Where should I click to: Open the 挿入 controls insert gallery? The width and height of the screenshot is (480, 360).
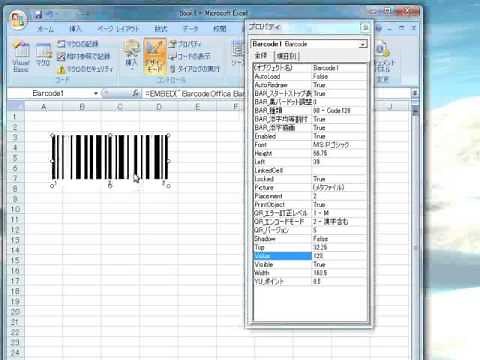pos(131,56)
